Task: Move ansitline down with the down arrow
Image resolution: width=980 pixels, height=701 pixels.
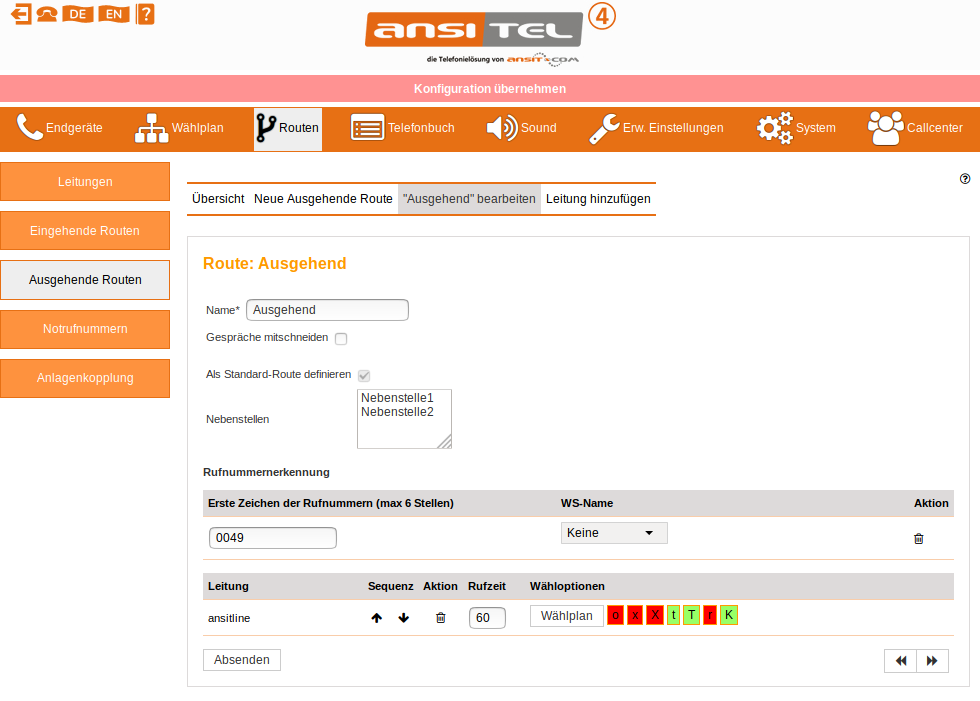Action: pyautogui.click(x=404, y=618)
